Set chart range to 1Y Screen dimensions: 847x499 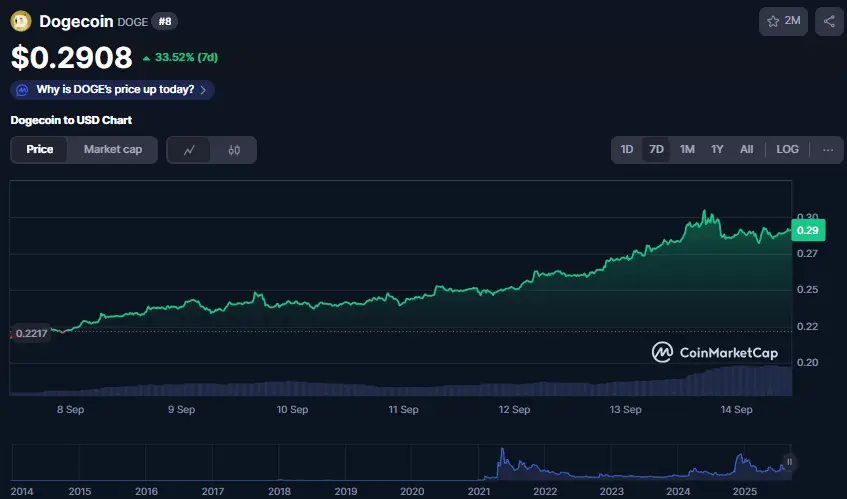[717, 150]
